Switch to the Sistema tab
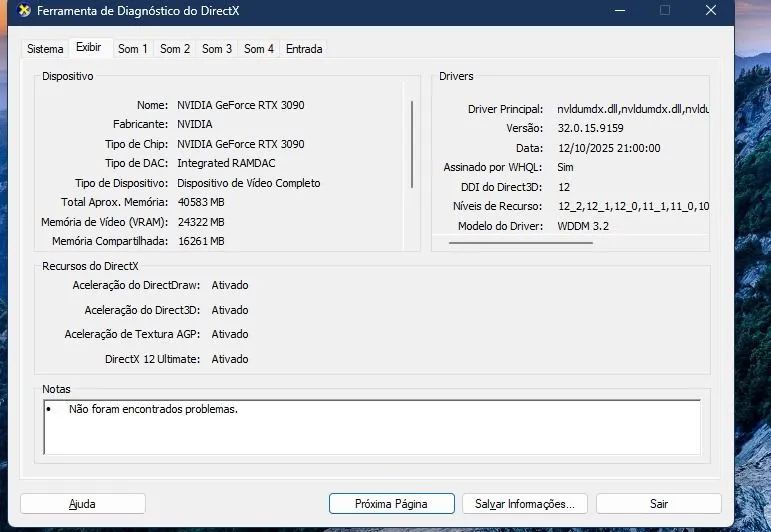This screenshot has width=771, height=532. point(45,49)
